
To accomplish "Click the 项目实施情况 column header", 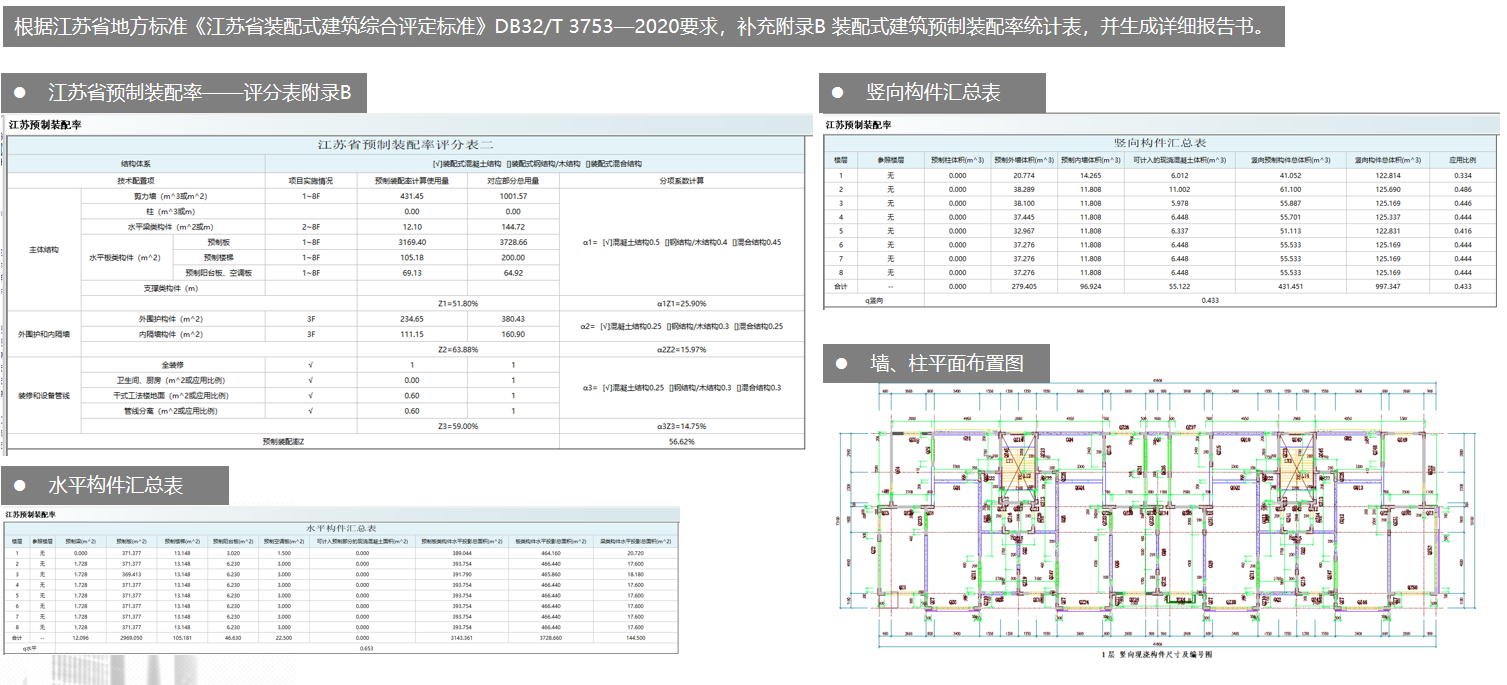I will 311,181.
